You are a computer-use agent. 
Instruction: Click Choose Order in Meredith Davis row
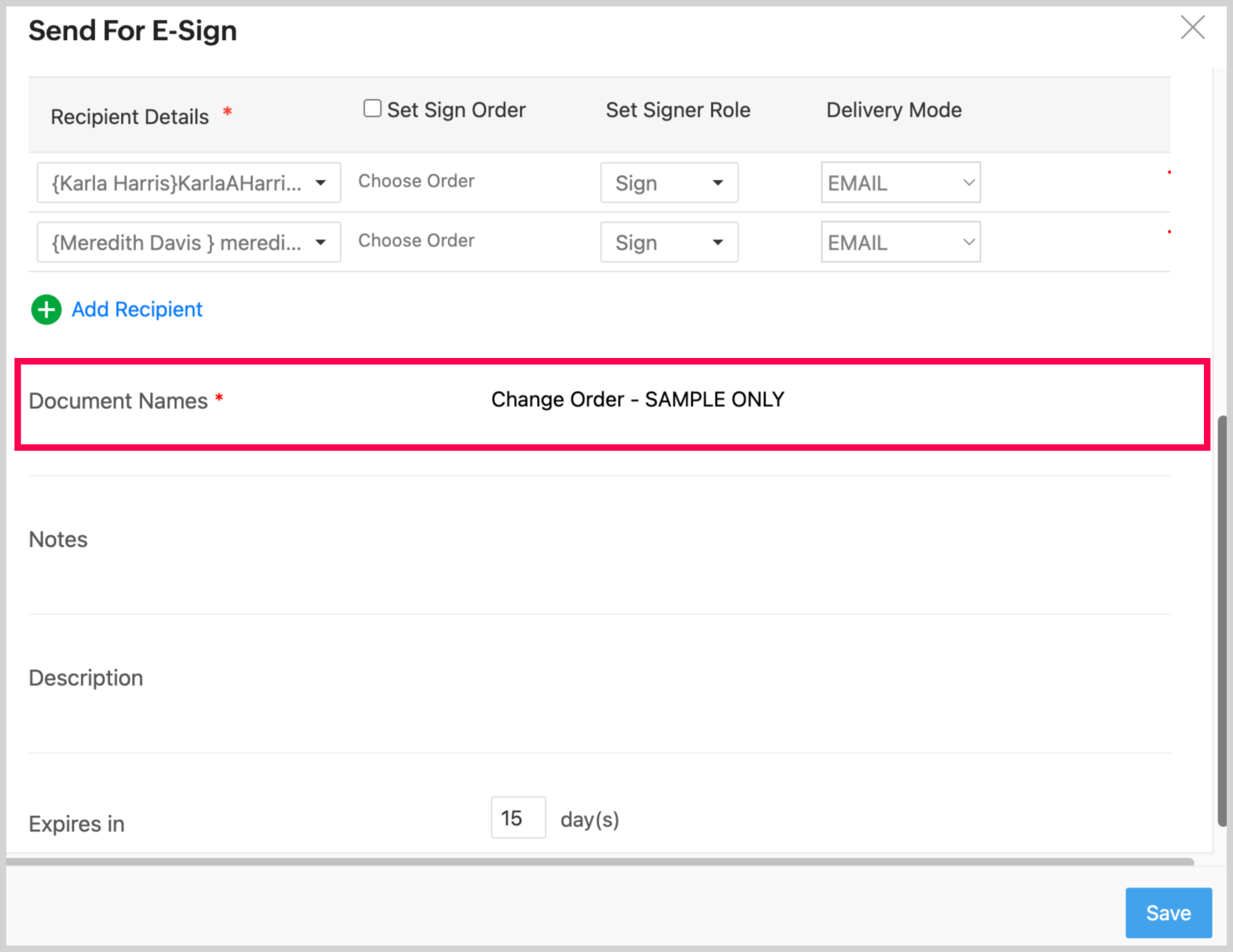pos(416,241)
